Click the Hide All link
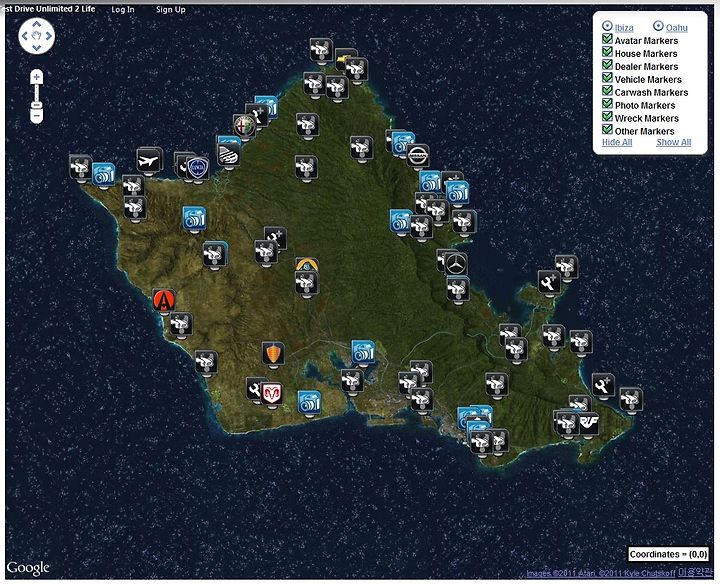The width and height of the screenshot is (720, 584). 617,142
